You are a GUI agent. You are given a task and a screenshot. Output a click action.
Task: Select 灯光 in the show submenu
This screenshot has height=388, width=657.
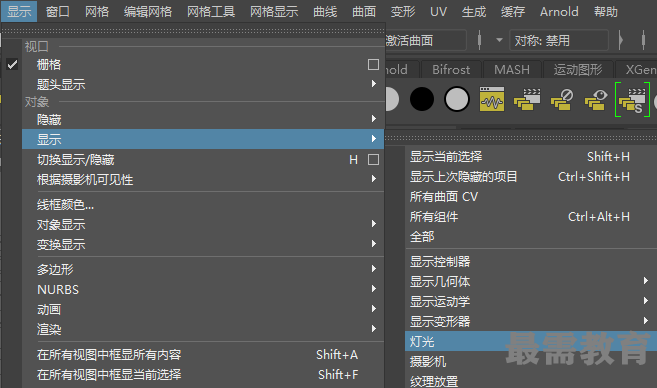click(x=531, y=341)
